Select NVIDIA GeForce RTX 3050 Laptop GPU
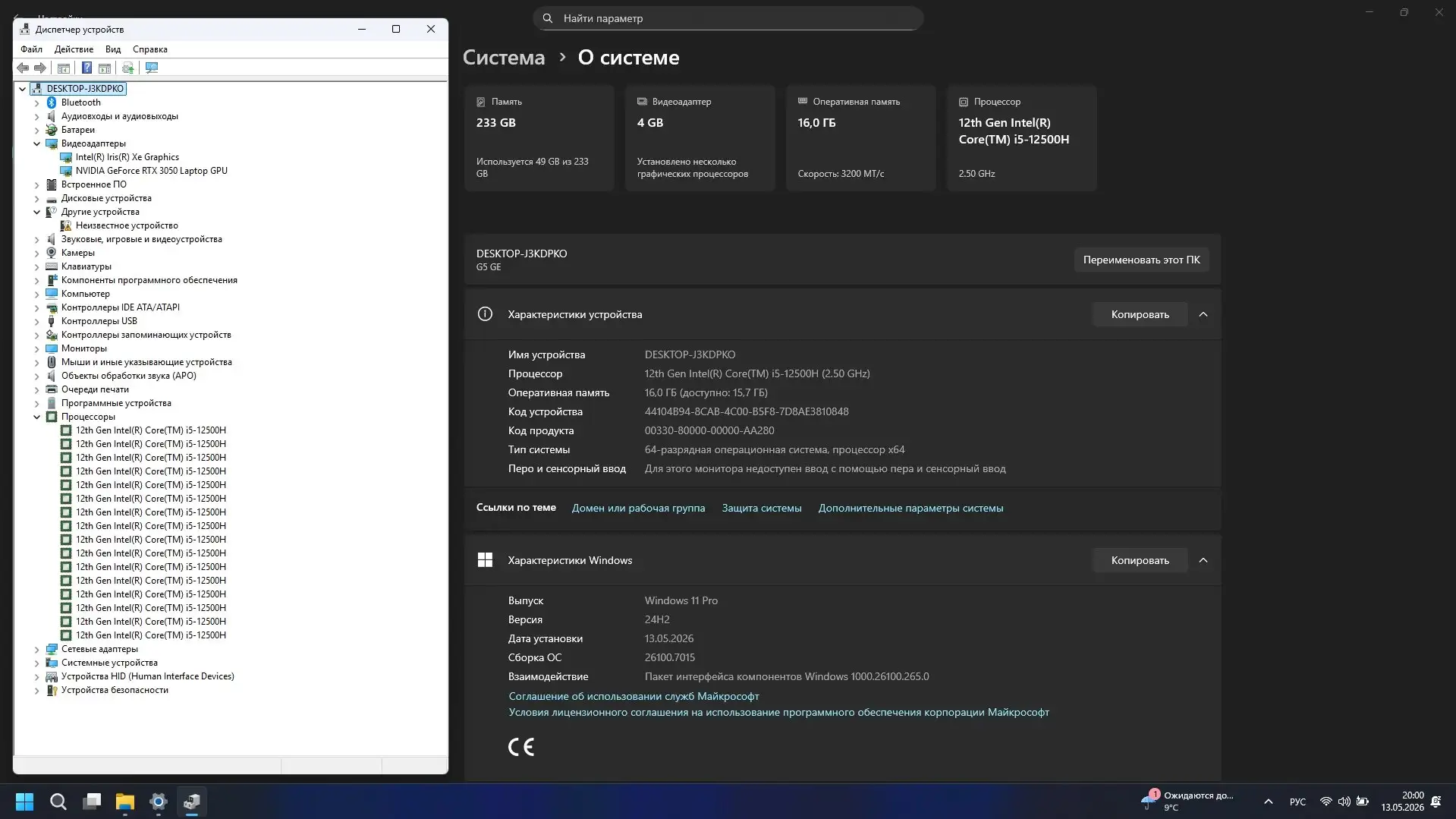Screen dimensions: 1456x819 point(152,171)
